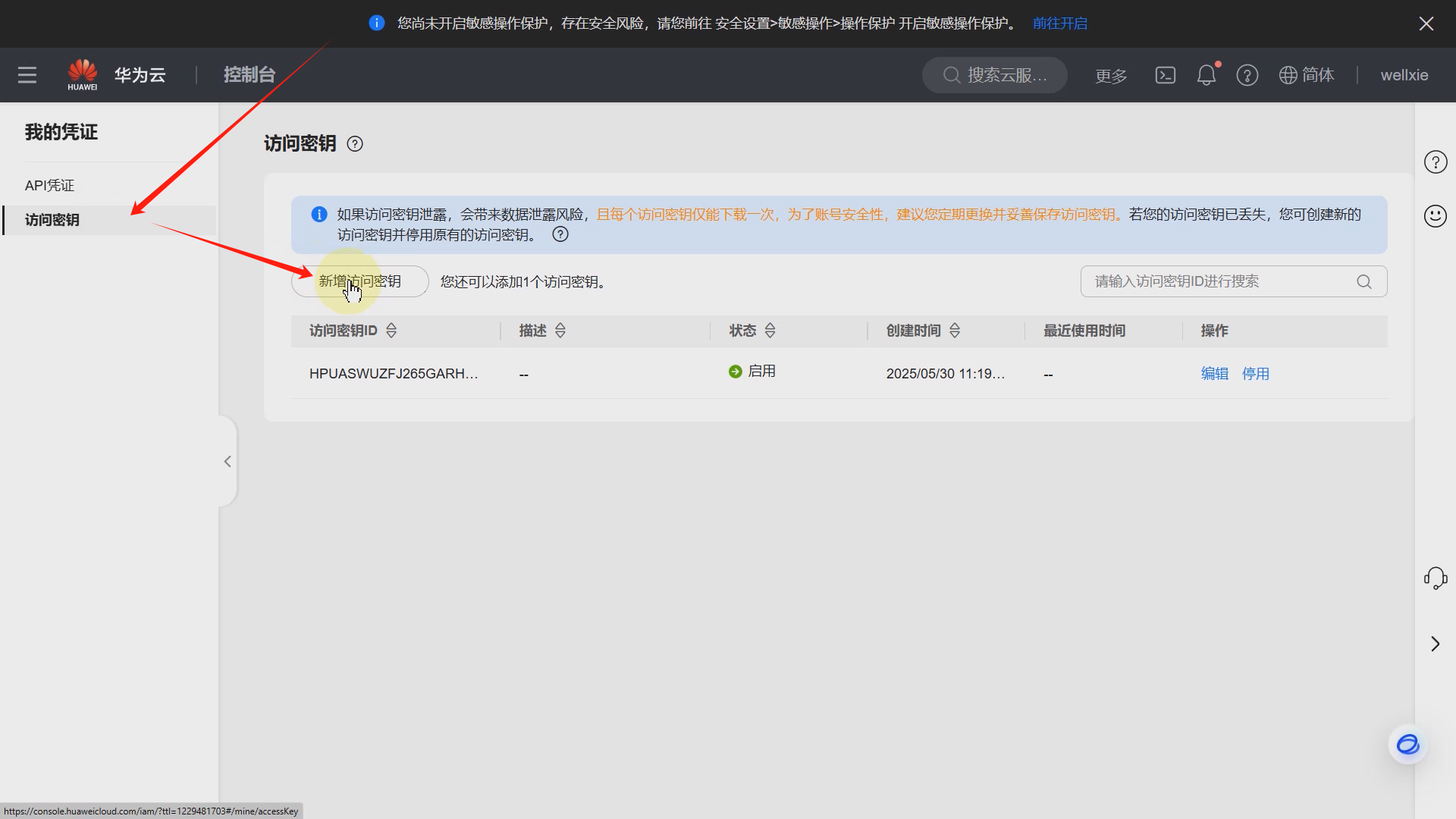Click the top bar help question icon

1247,75
